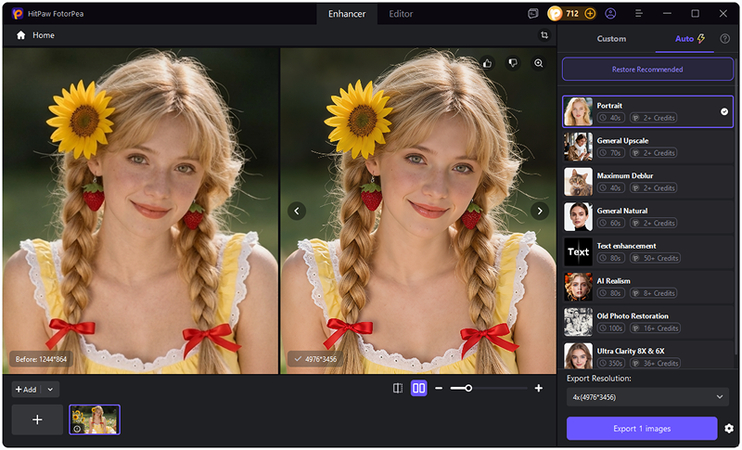Select the General Natural model

pos(647,217)
